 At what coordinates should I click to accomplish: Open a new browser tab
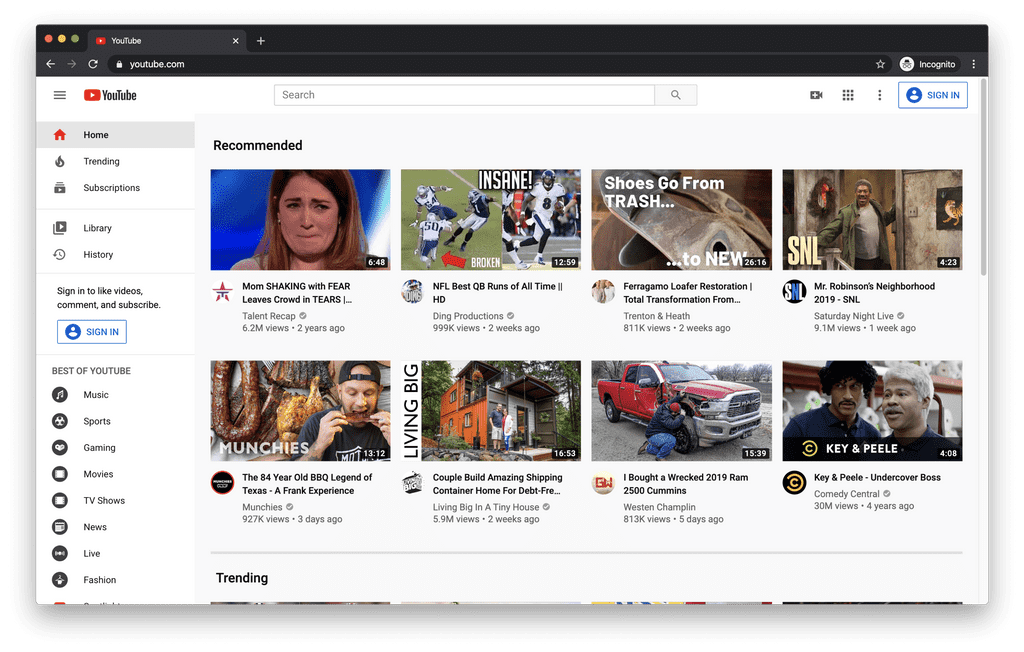click(261, 41)
